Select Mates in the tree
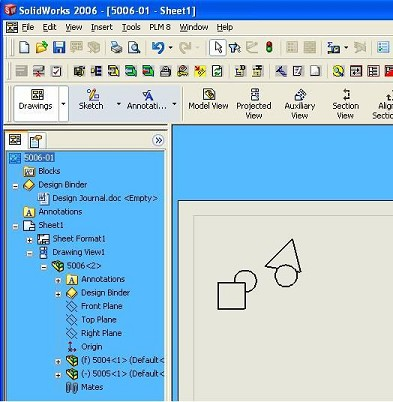Viewport: 393px width, 402px height. 92,387
